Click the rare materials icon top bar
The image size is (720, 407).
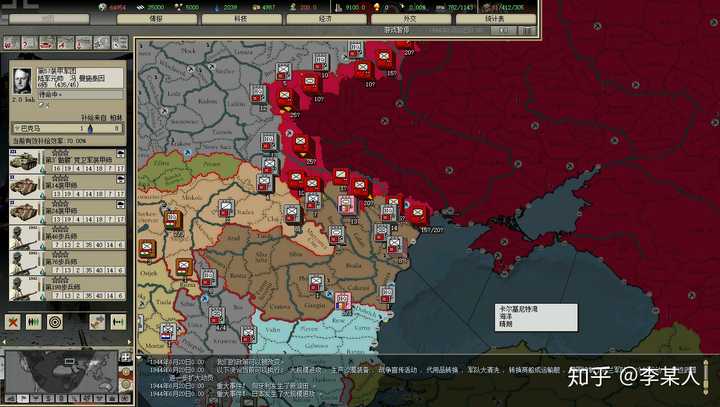pos(178,7)
